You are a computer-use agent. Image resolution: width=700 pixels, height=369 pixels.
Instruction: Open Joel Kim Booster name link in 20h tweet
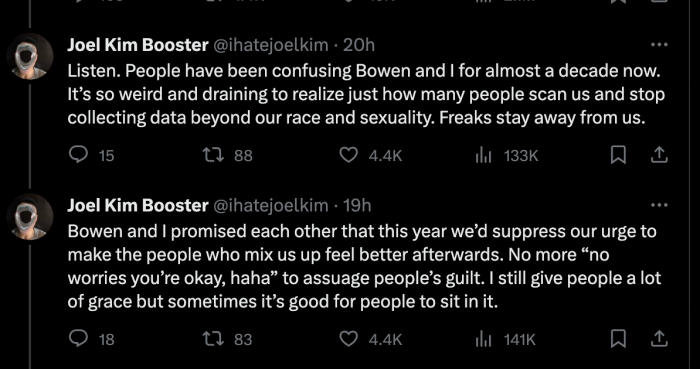click(x=138, y=45)
